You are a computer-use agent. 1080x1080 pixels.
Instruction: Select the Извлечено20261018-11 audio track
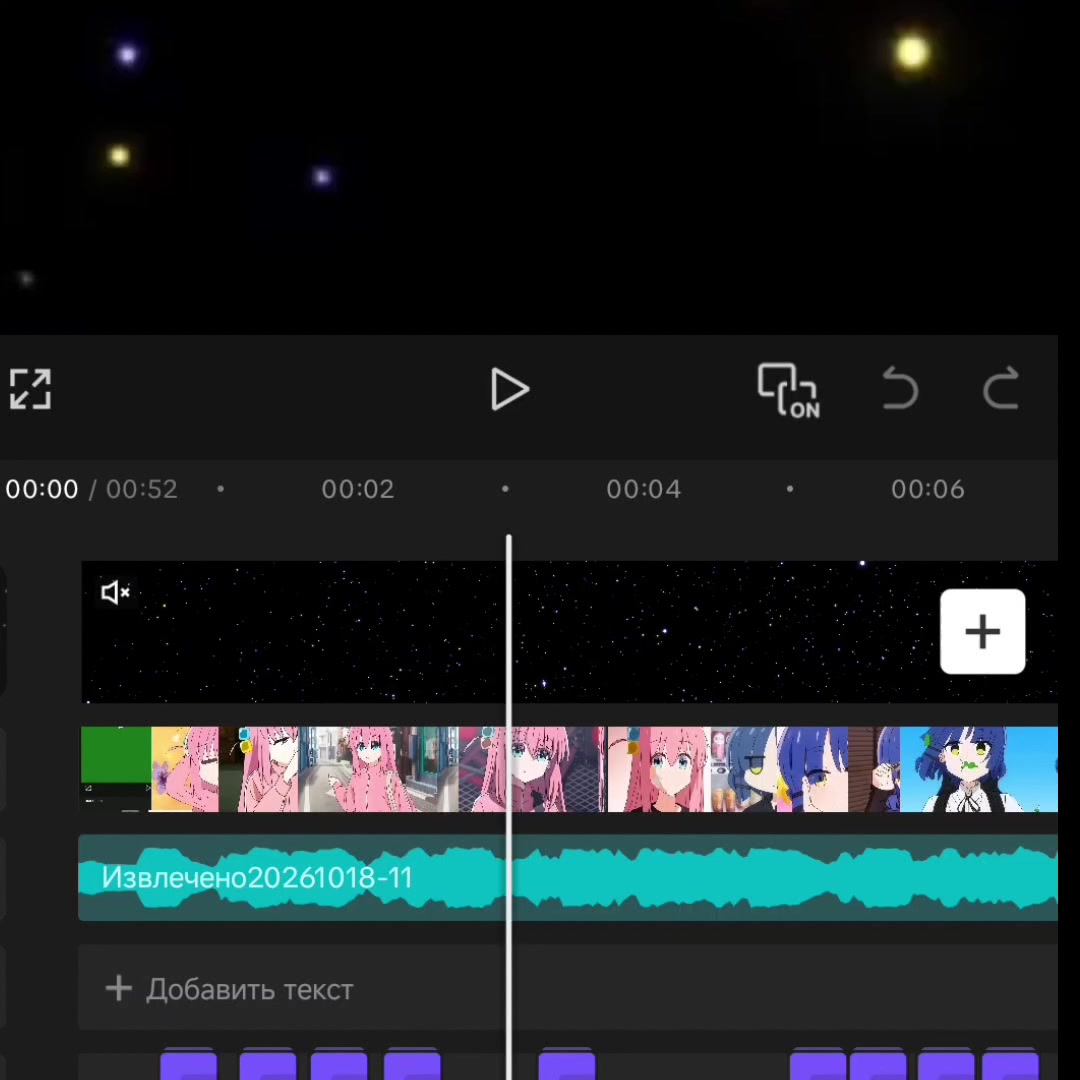click(x=568, y=878)
